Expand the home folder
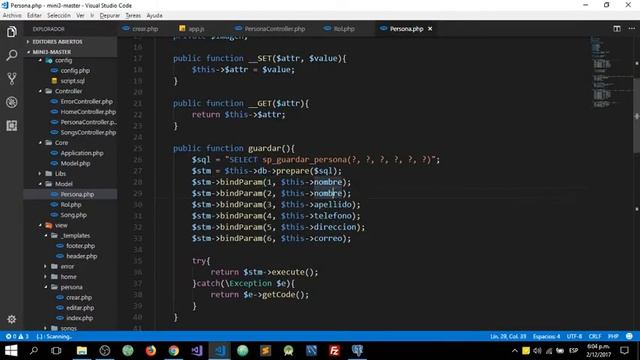The image size is (640, 360). 68,277
